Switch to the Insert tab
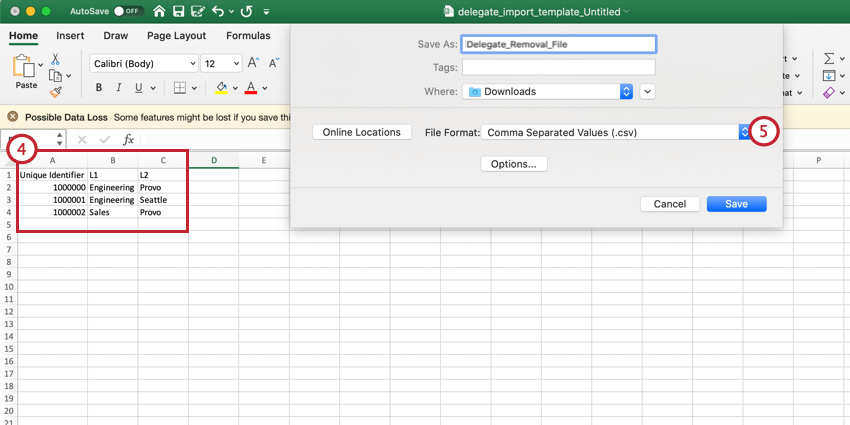The image size is (850, 425). pyautogui.click(x=70, y=36)
